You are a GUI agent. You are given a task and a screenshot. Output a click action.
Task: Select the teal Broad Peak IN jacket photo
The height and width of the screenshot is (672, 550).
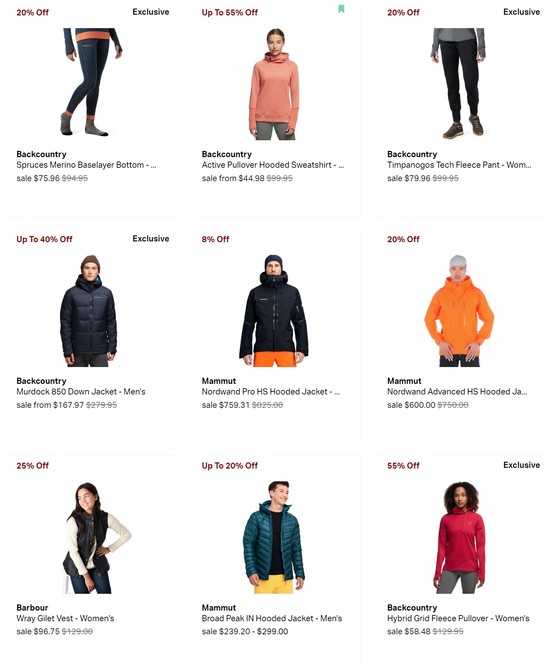click(274, 537)
